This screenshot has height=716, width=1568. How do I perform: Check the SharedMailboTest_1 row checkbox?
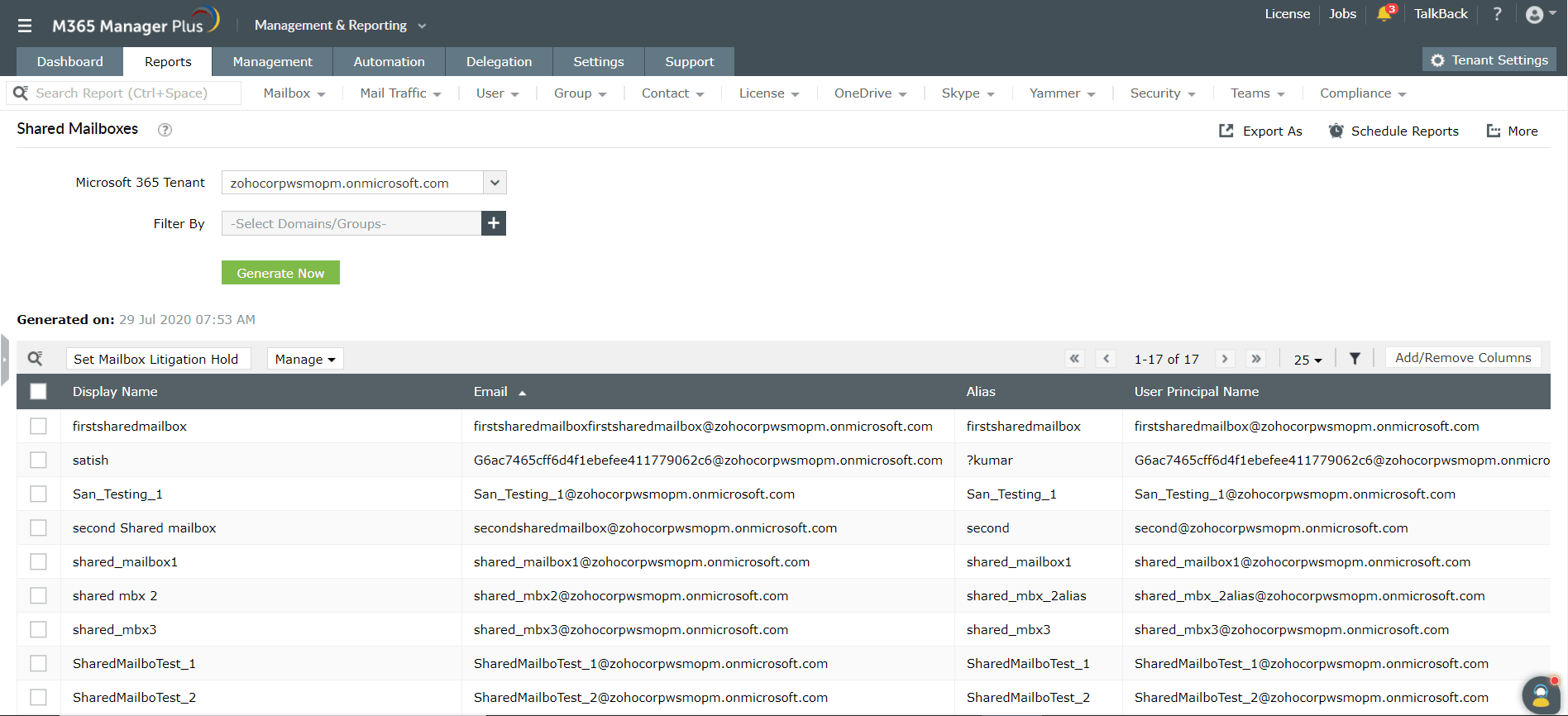(x=38, y=663)
